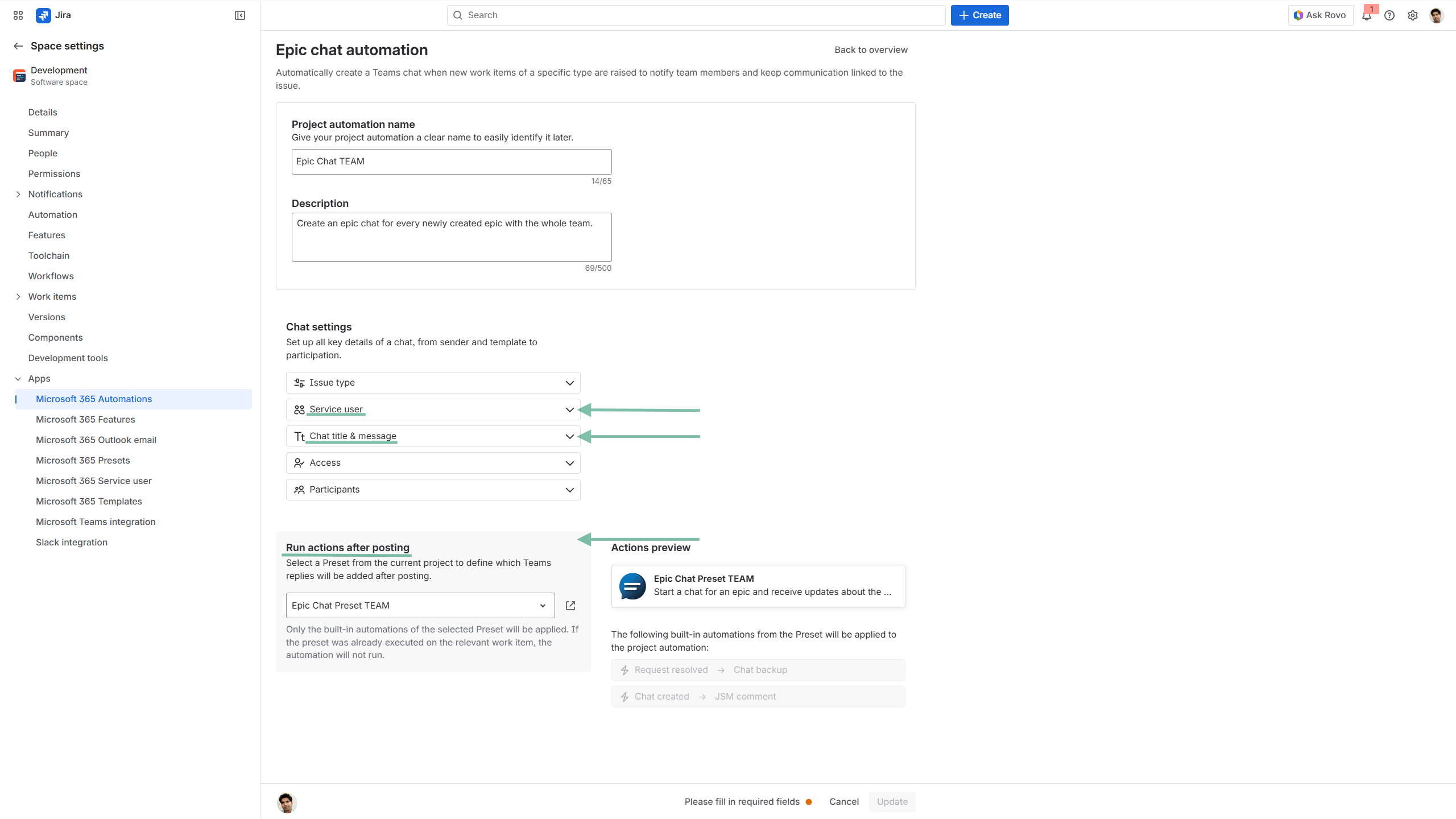This screenshot has width=1456, height=819.
Task: Open the Epic Chat Preset TEAM dropdown
Action: [420, 606]
